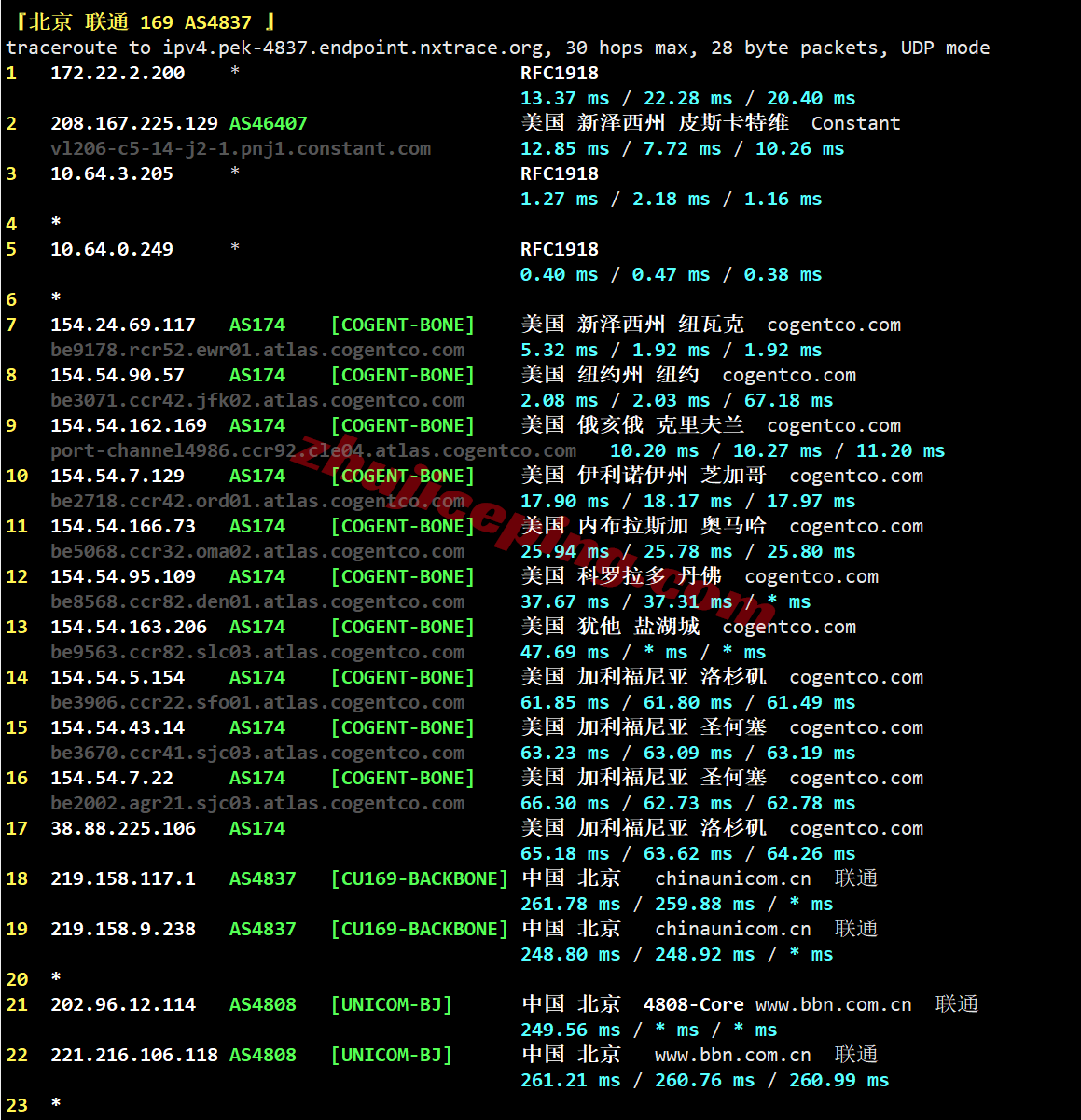1081x1120 pixels.
Task: Select IP 10.64.0.249 on hop 5
Action: (x=112, y=249)
